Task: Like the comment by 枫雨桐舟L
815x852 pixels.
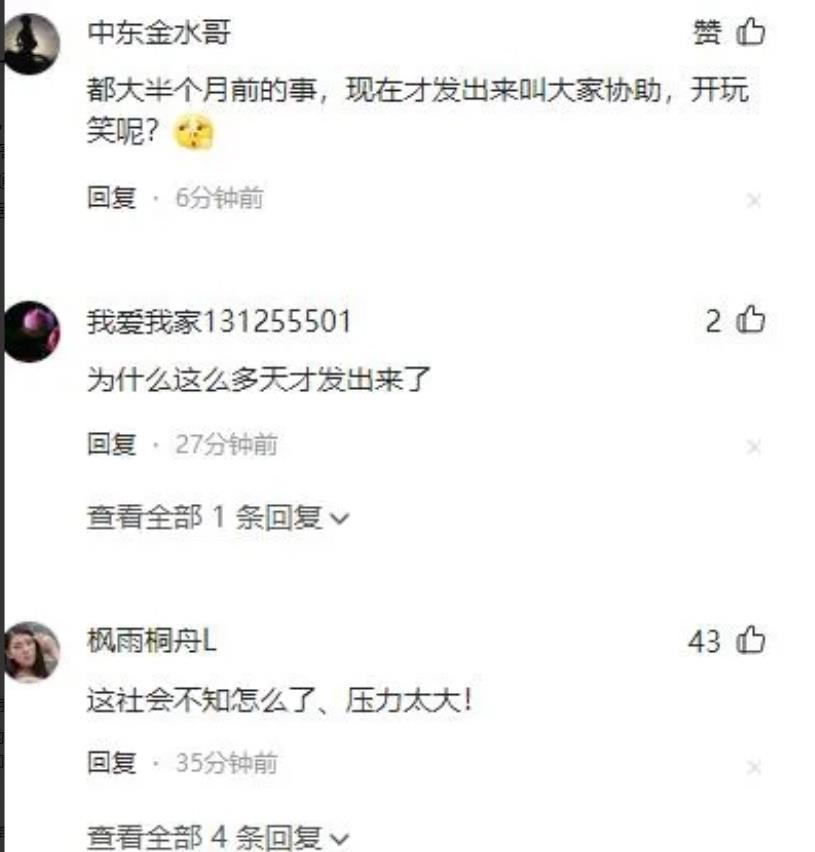Action: [751, 640]
